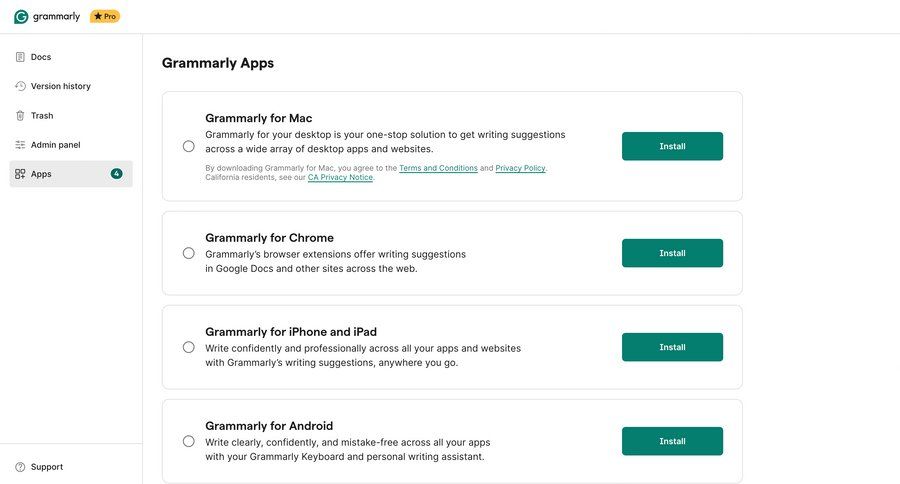Click the iPhone description about writing confidently
The height and width of the screenshot is (484, 900).
(x=363, y=355)
